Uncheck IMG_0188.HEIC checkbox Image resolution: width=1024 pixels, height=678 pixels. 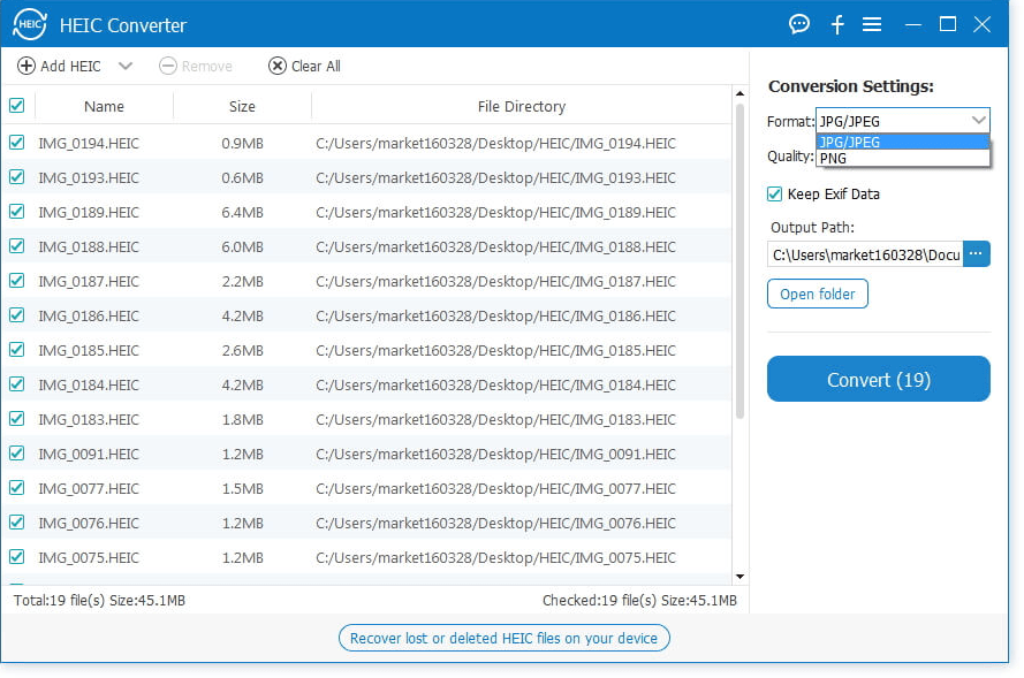[x=17, y=246]
